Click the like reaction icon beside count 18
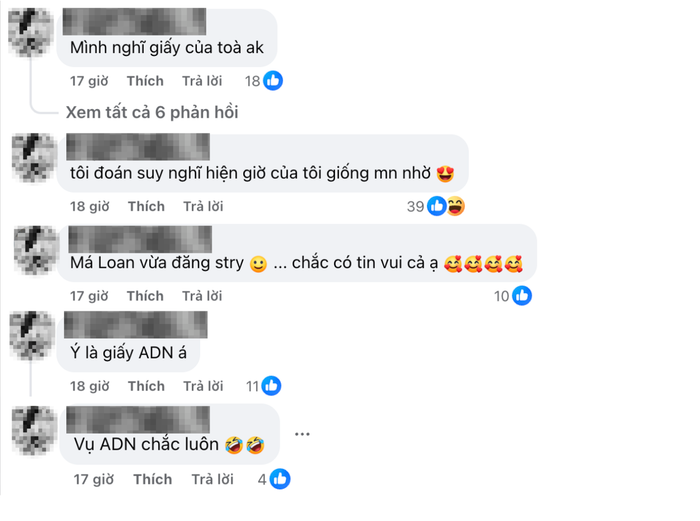This screenshot has width=700, height=521. [x=273, y=81]
